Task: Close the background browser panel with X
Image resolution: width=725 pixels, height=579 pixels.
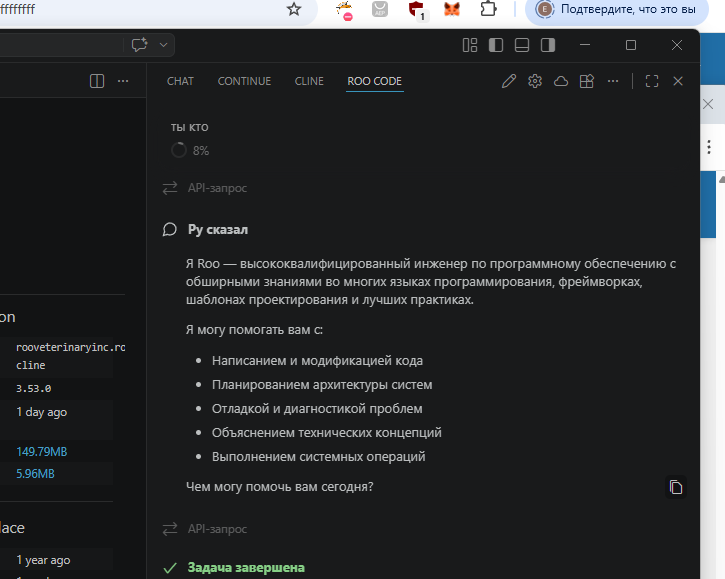Action: click(708, 104)
